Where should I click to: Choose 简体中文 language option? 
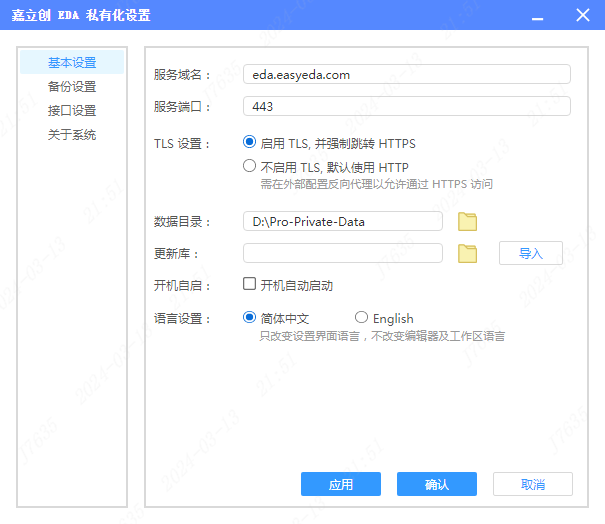[x=250, y=317]
